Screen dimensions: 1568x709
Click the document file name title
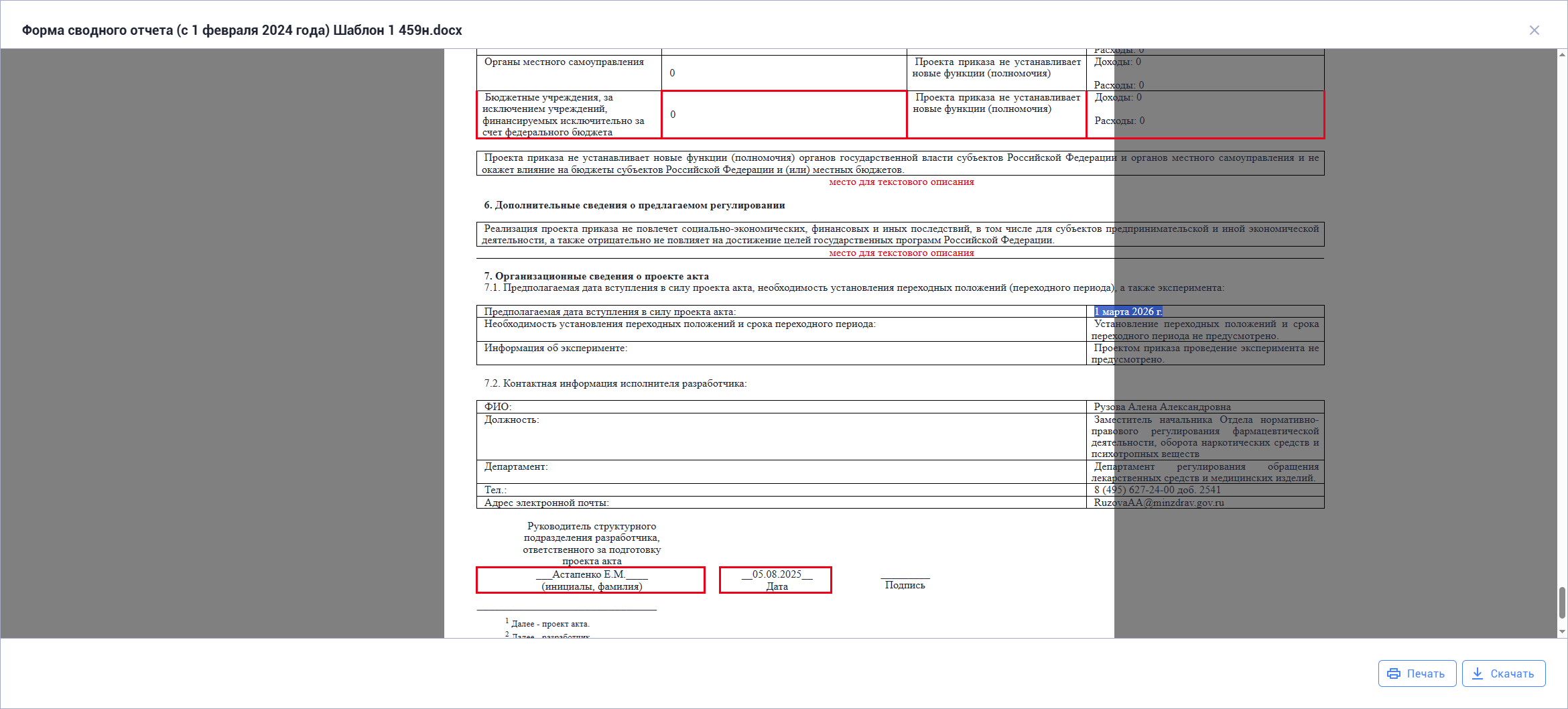click(x=242, y=30)
